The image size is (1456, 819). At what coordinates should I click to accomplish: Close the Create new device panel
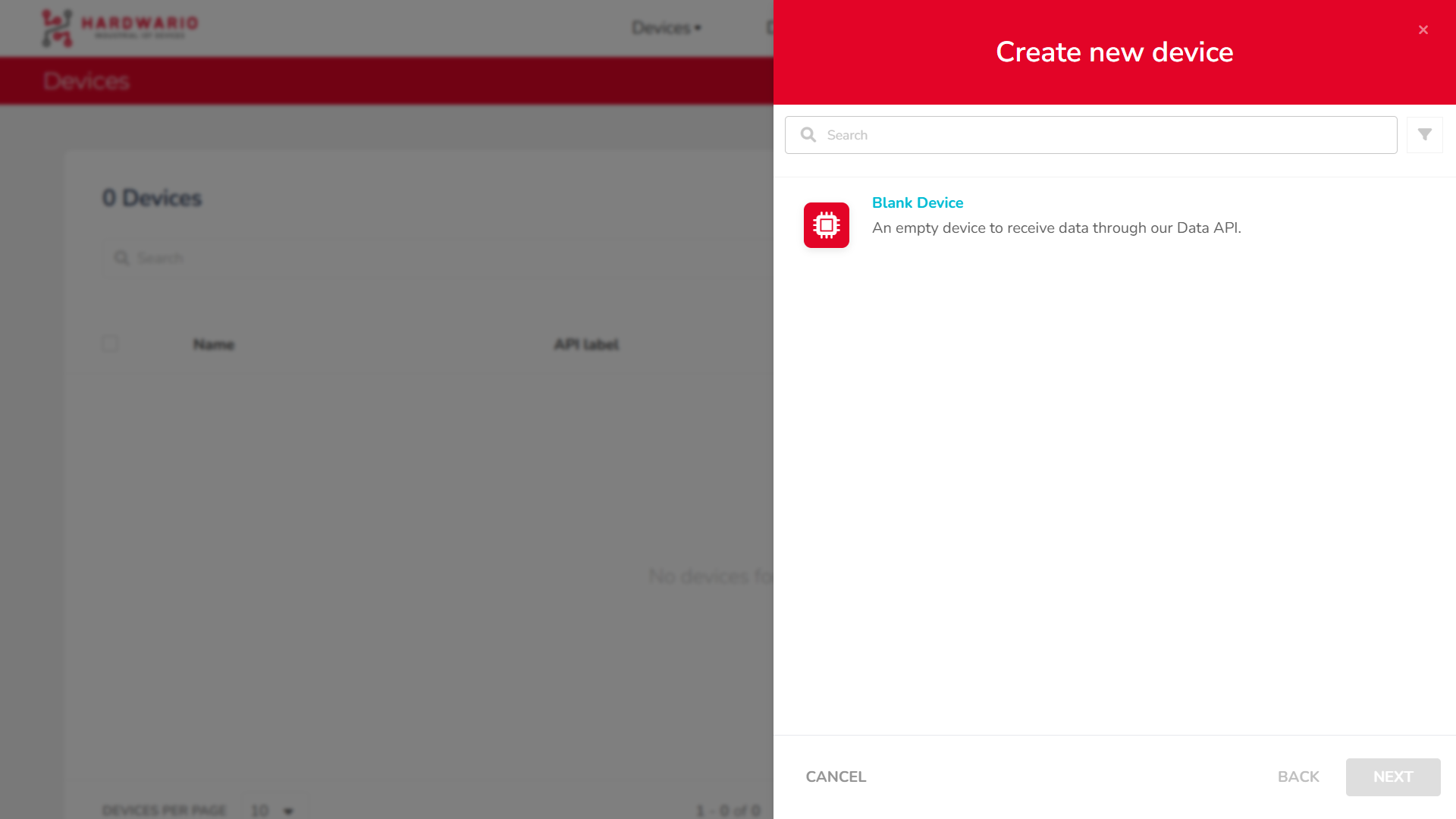coord(1423,30)
